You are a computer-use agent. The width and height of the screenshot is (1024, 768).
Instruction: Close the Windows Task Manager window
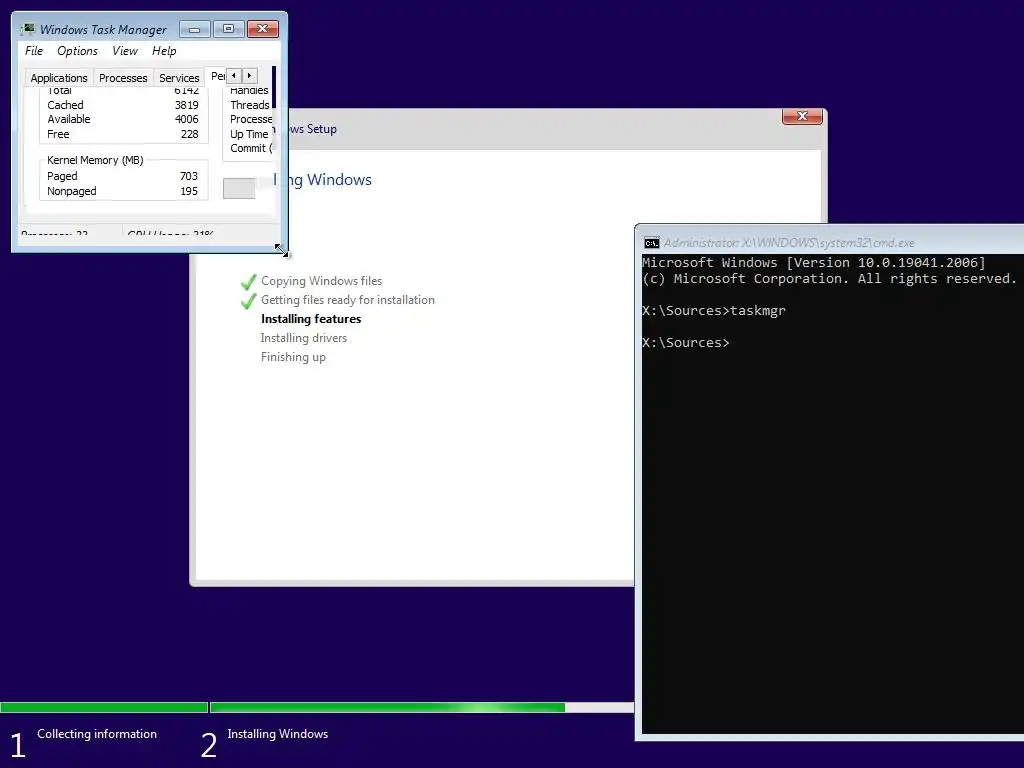coord(263,29)
